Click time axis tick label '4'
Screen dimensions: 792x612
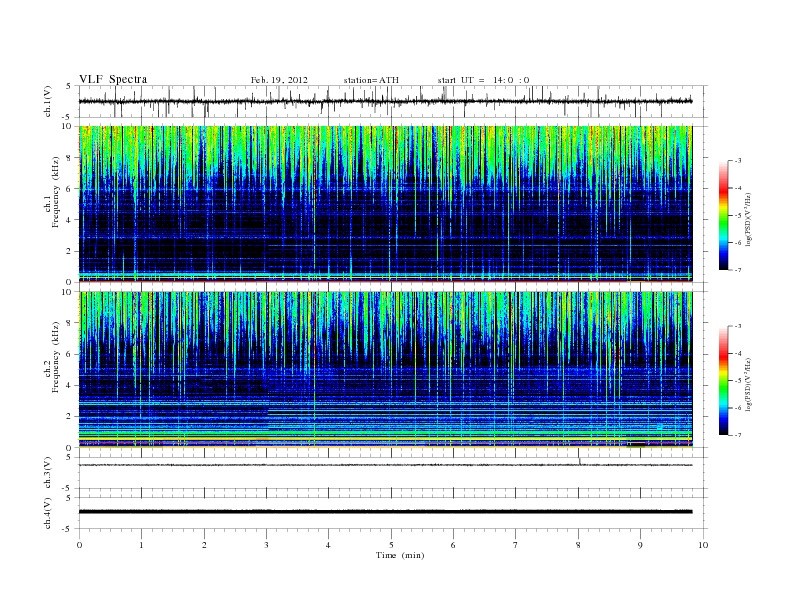point(328,545)
